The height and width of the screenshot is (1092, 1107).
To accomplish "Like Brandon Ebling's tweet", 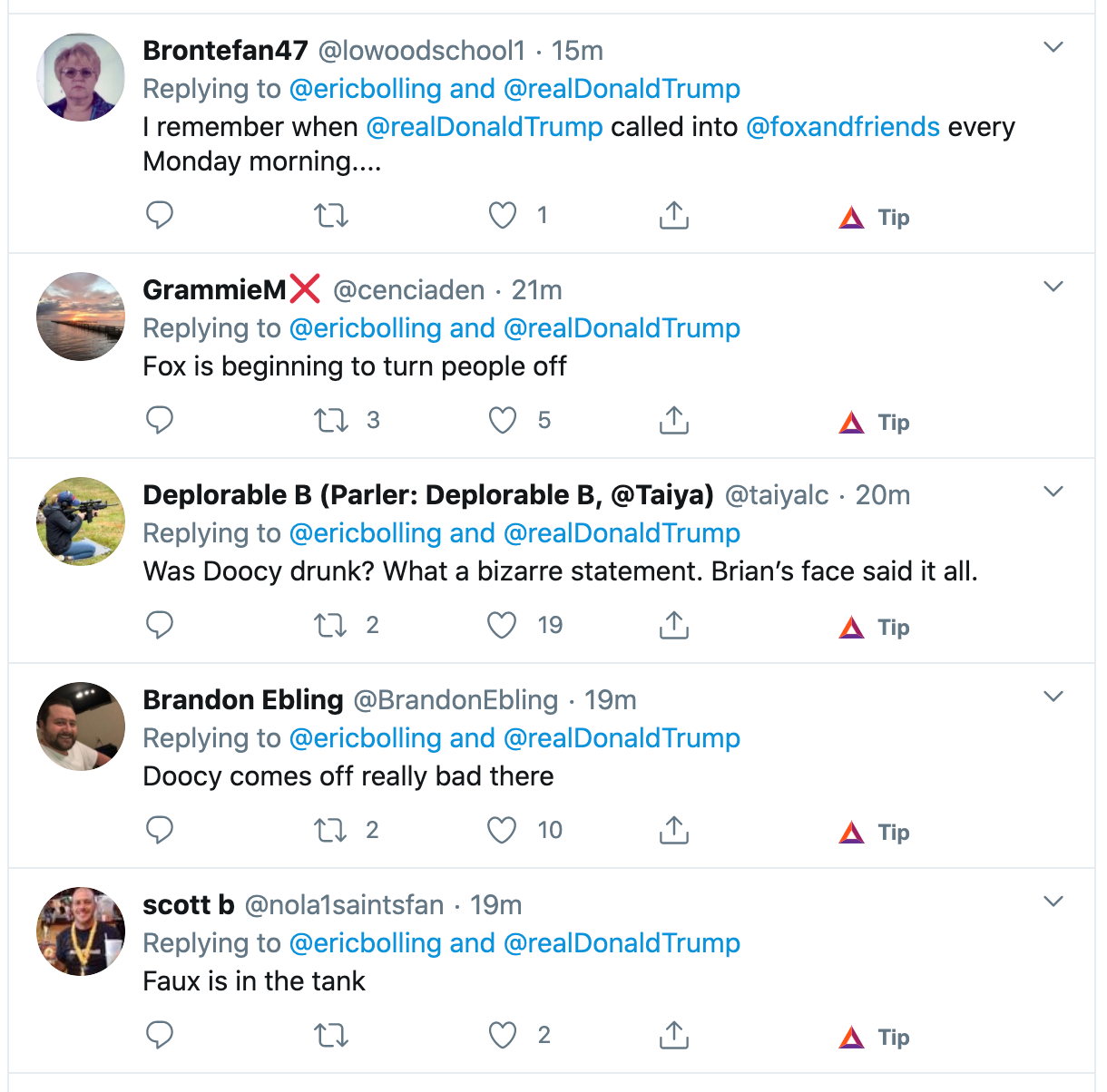I will (503, 831).
